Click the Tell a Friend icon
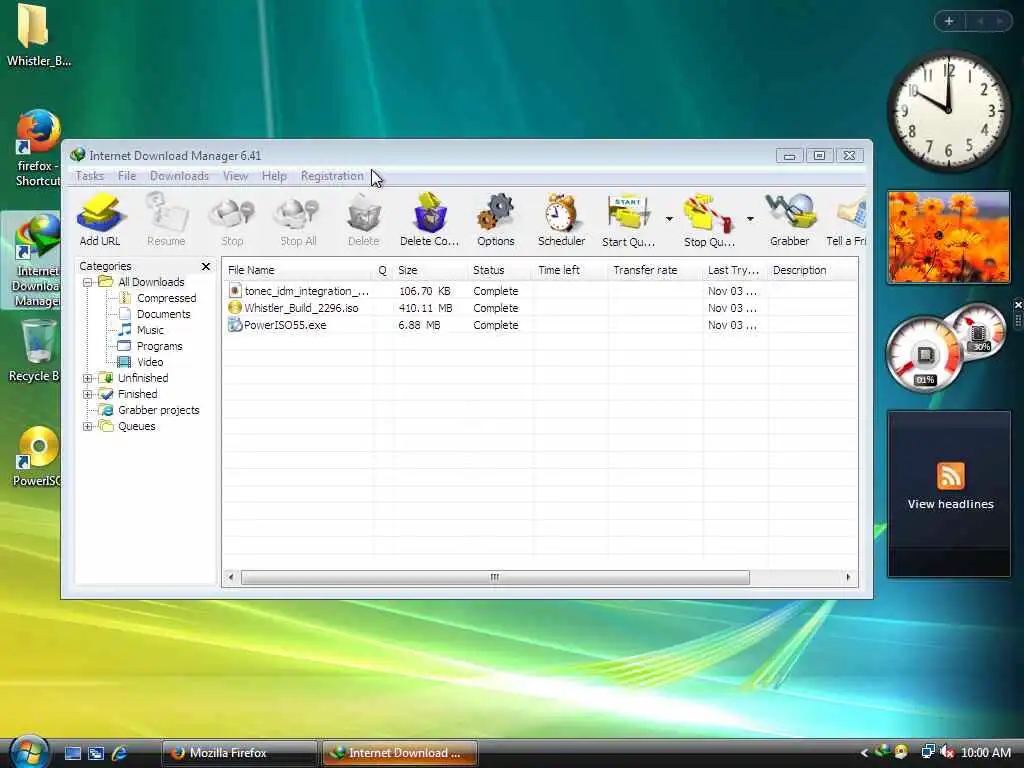Viewport: 1024px width, 768px height. (x=846, y=220)
